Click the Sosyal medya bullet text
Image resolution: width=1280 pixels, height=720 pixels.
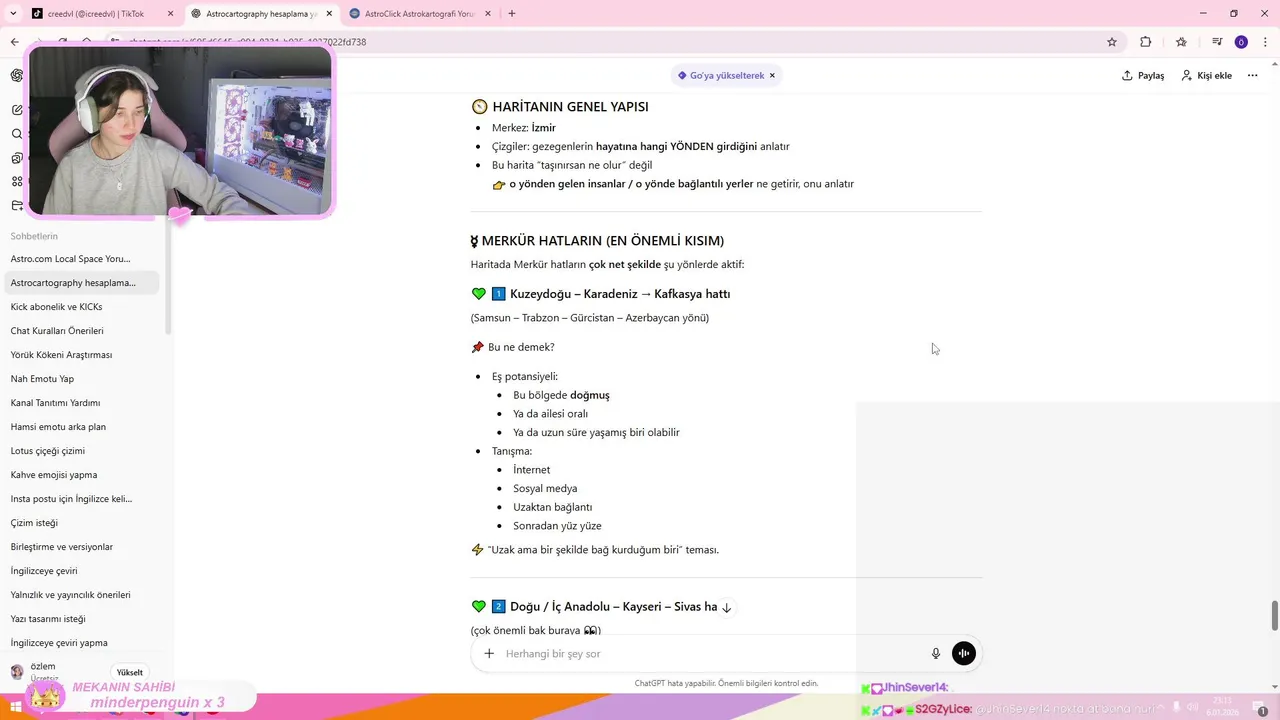tap(545, 488)
